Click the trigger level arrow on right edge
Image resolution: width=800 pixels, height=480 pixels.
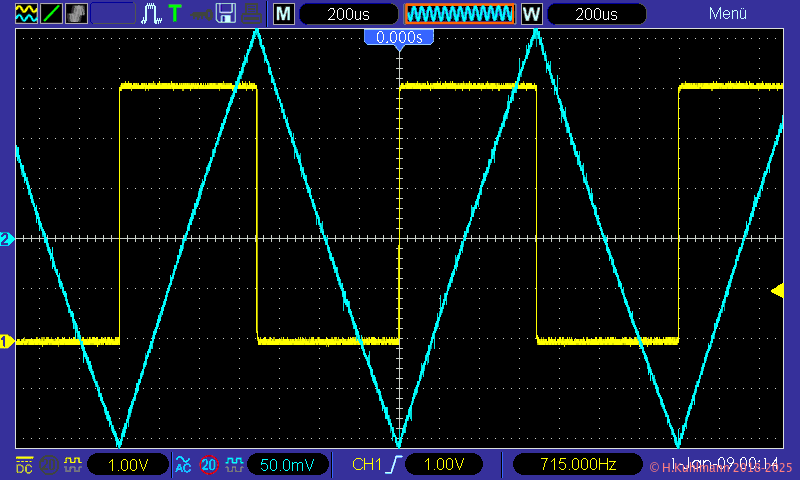coord(776,290)
